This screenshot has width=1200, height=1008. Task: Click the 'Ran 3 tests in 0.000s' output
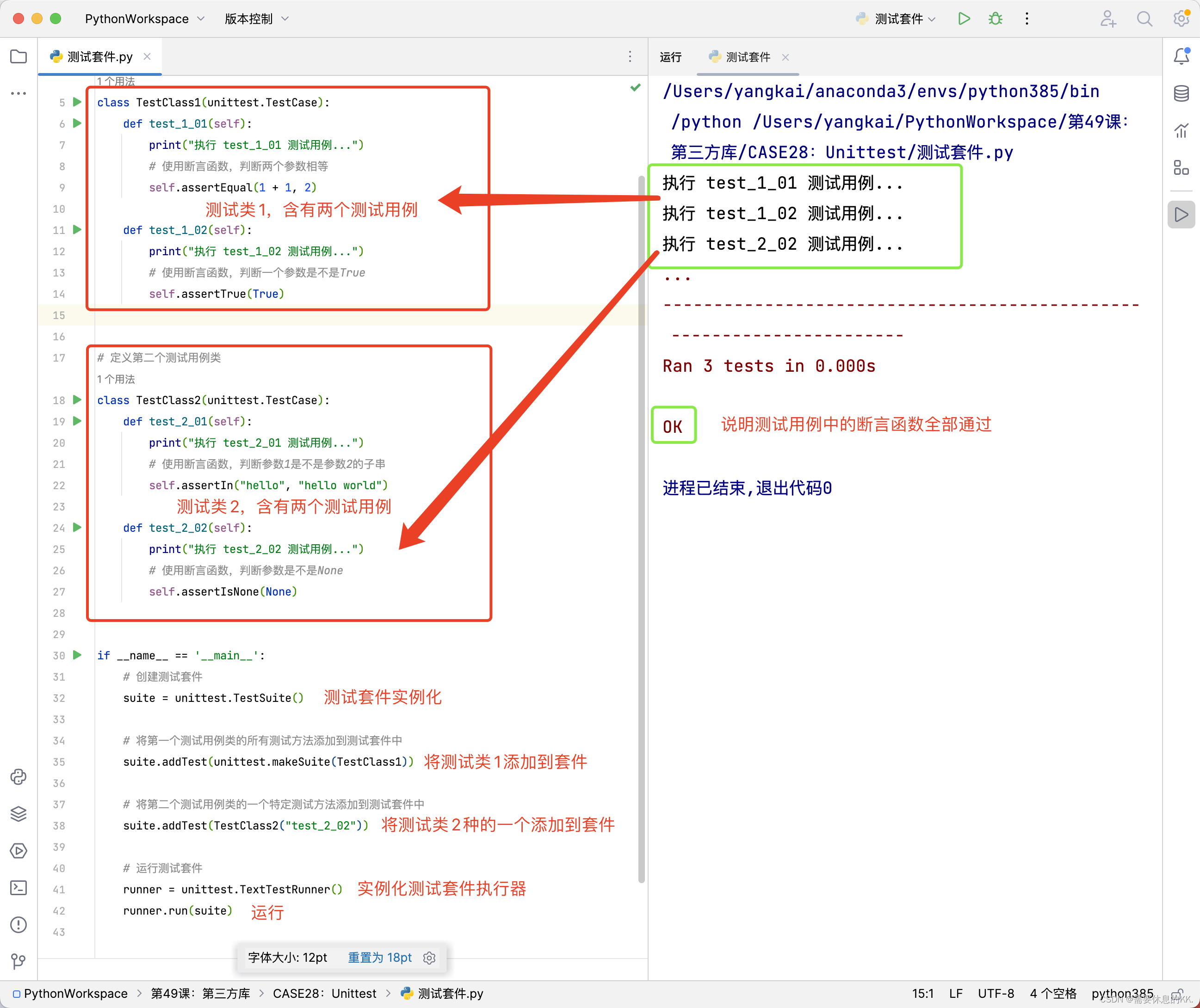(769, 366)
